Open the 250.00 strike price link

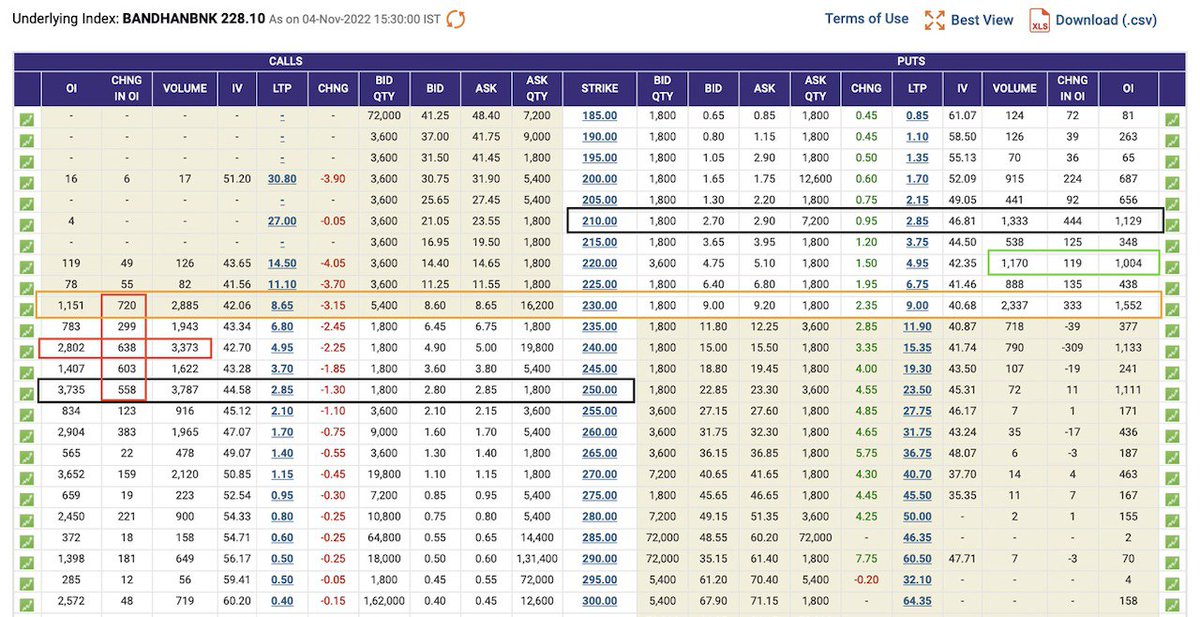tap(599, 389)
